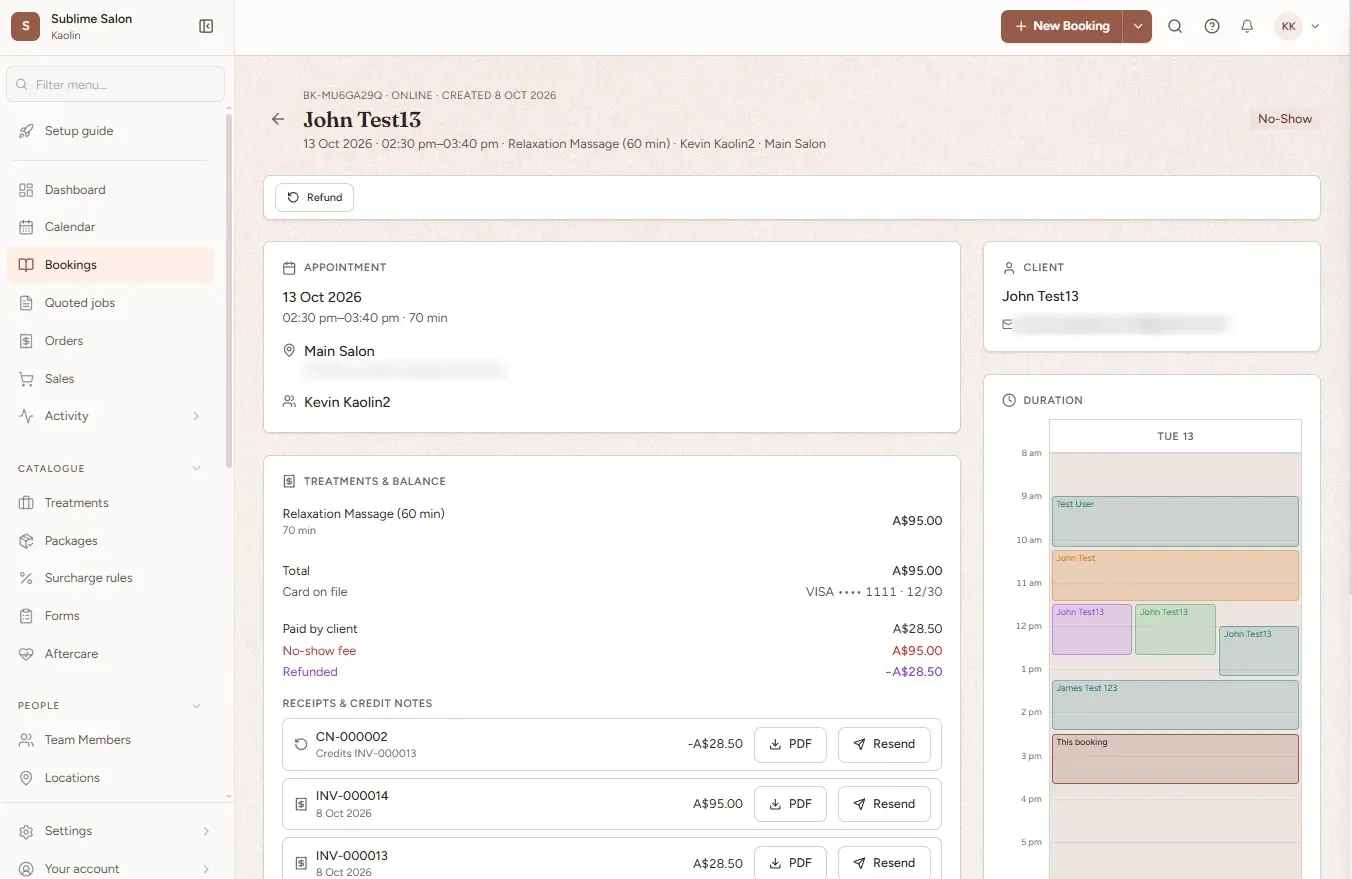Viewport: 1352px width, 879px height.
Task: Open Orders in the sidebar menu
Action: (x=110, y=341)
